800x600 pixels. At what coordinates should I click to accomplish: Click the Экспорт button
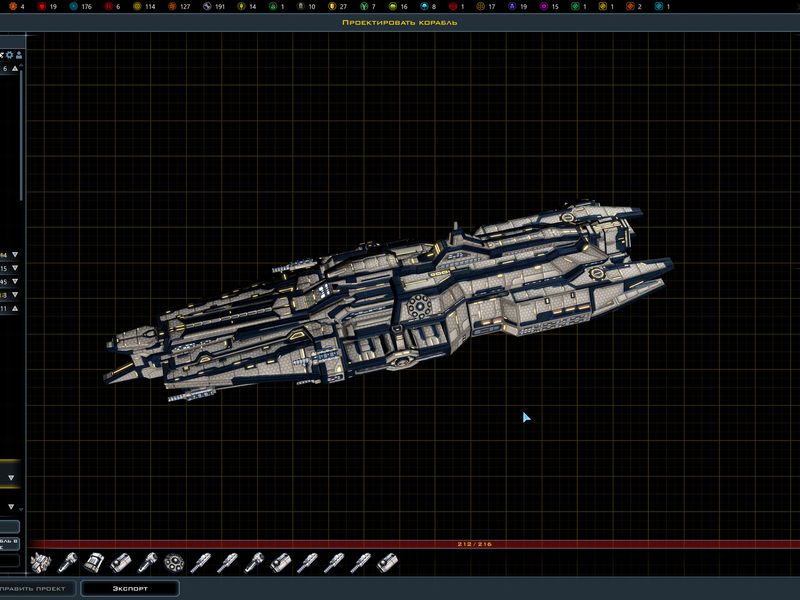pyautogui.click(x=130, y=588)
